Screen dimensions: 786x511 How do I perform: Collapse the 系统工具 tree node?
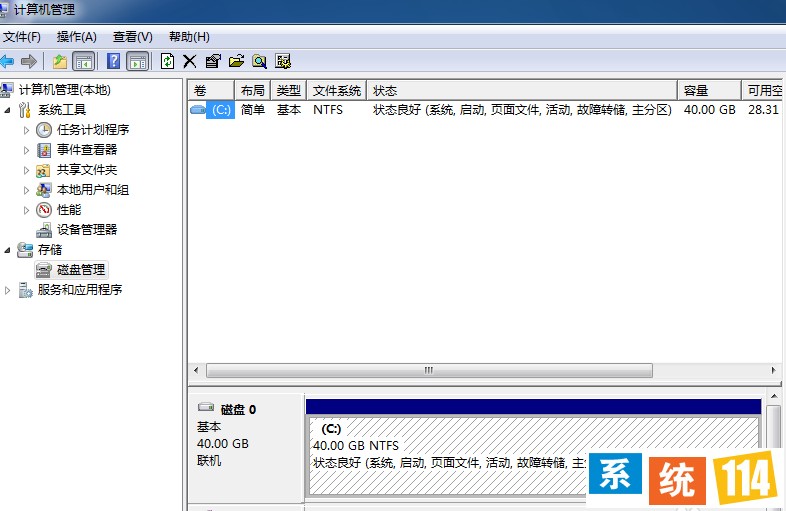click(7, 110)
